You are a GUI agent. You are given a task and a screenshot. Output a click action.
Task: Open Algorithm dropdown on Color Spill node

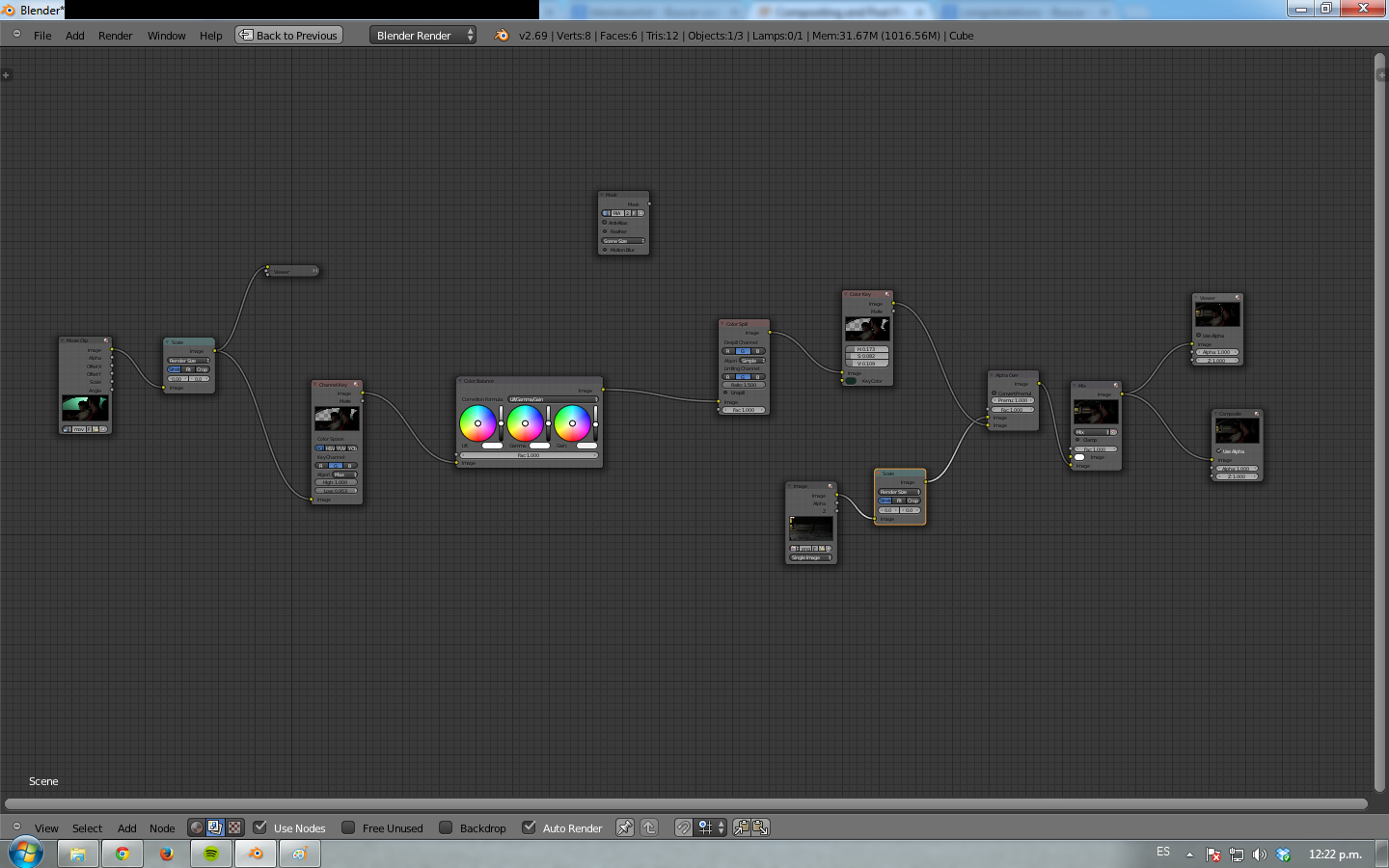[x=752, y=361]
